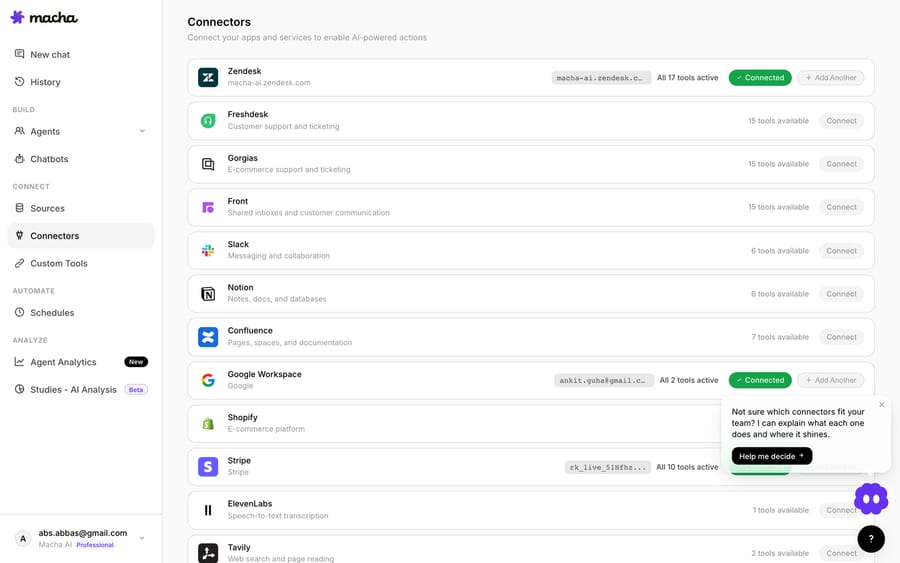
Task: Open Custom Tools
Action: coord(81,263)
